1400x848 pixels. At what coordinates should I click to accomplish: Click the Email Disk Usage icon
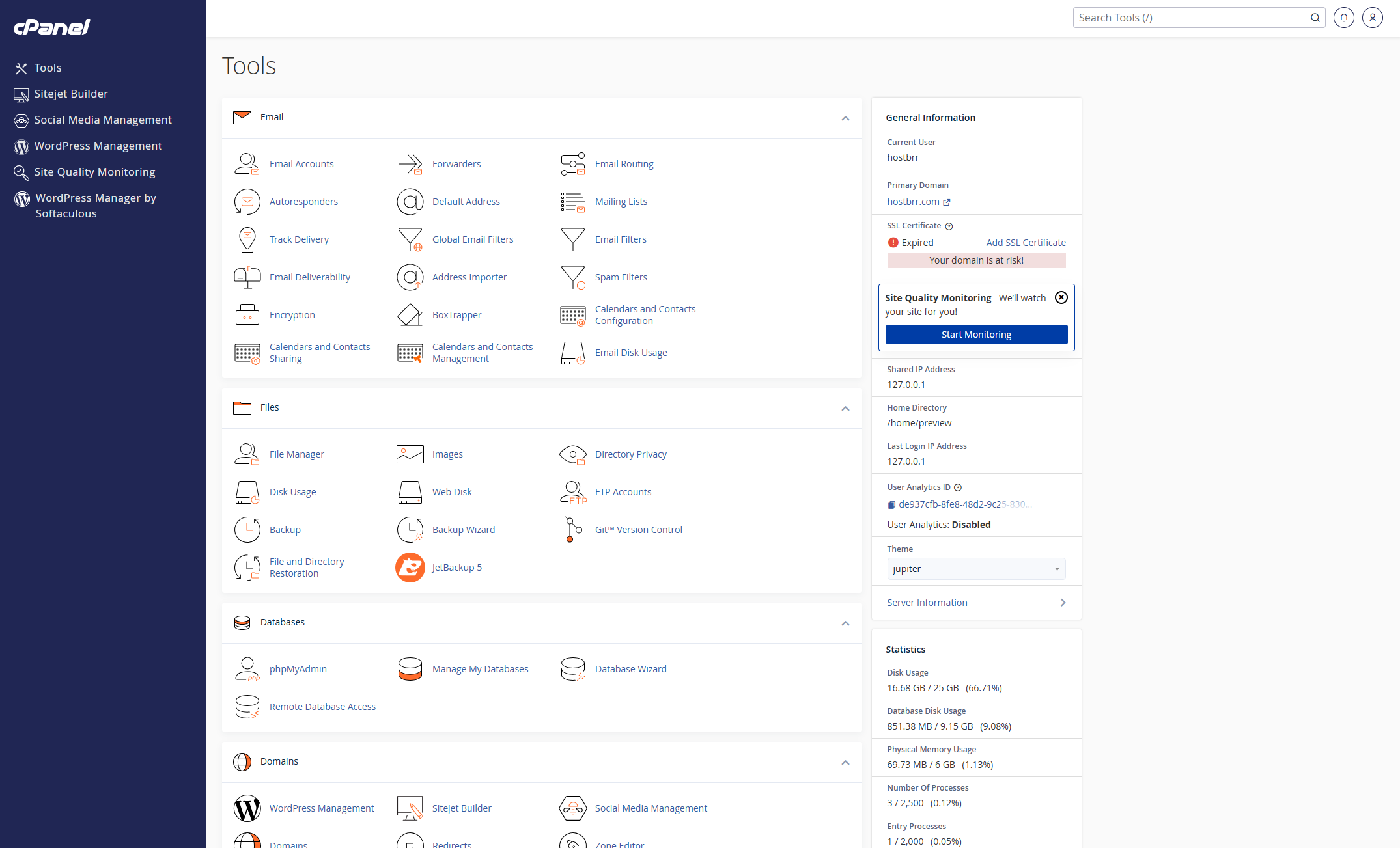572,353
